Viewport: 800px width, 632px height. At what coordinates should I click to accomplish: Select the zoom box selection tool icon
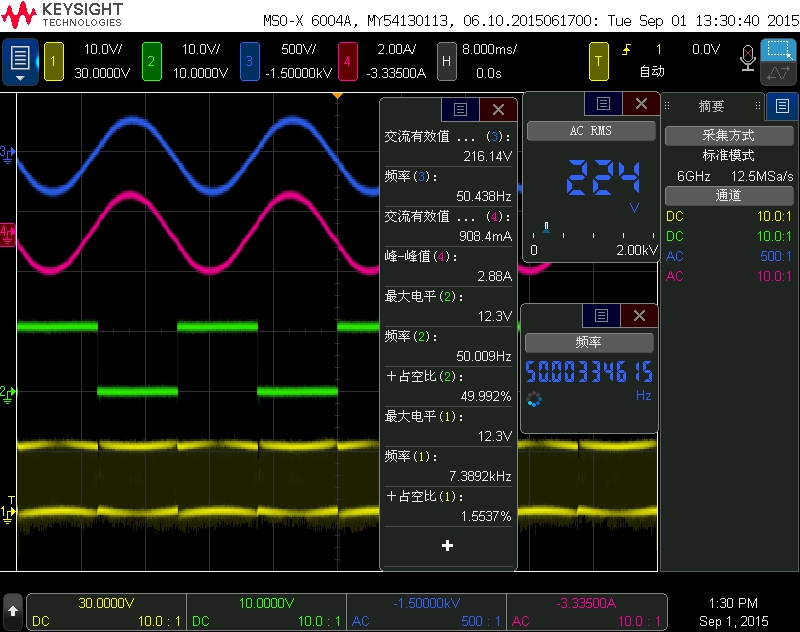coord(778,50)
